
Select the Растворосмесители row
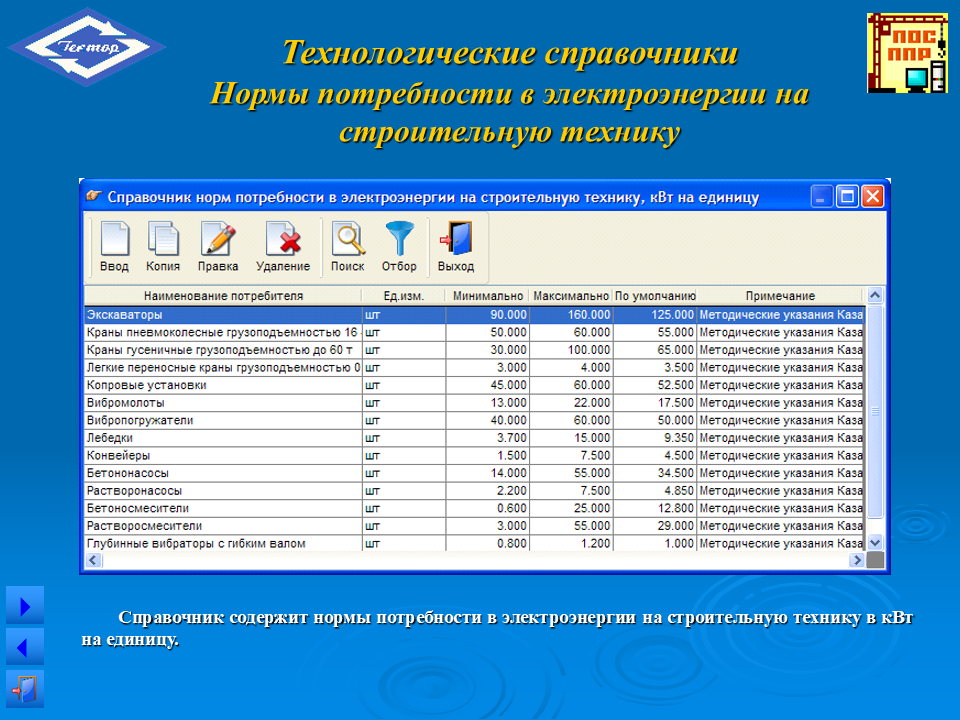474,526
